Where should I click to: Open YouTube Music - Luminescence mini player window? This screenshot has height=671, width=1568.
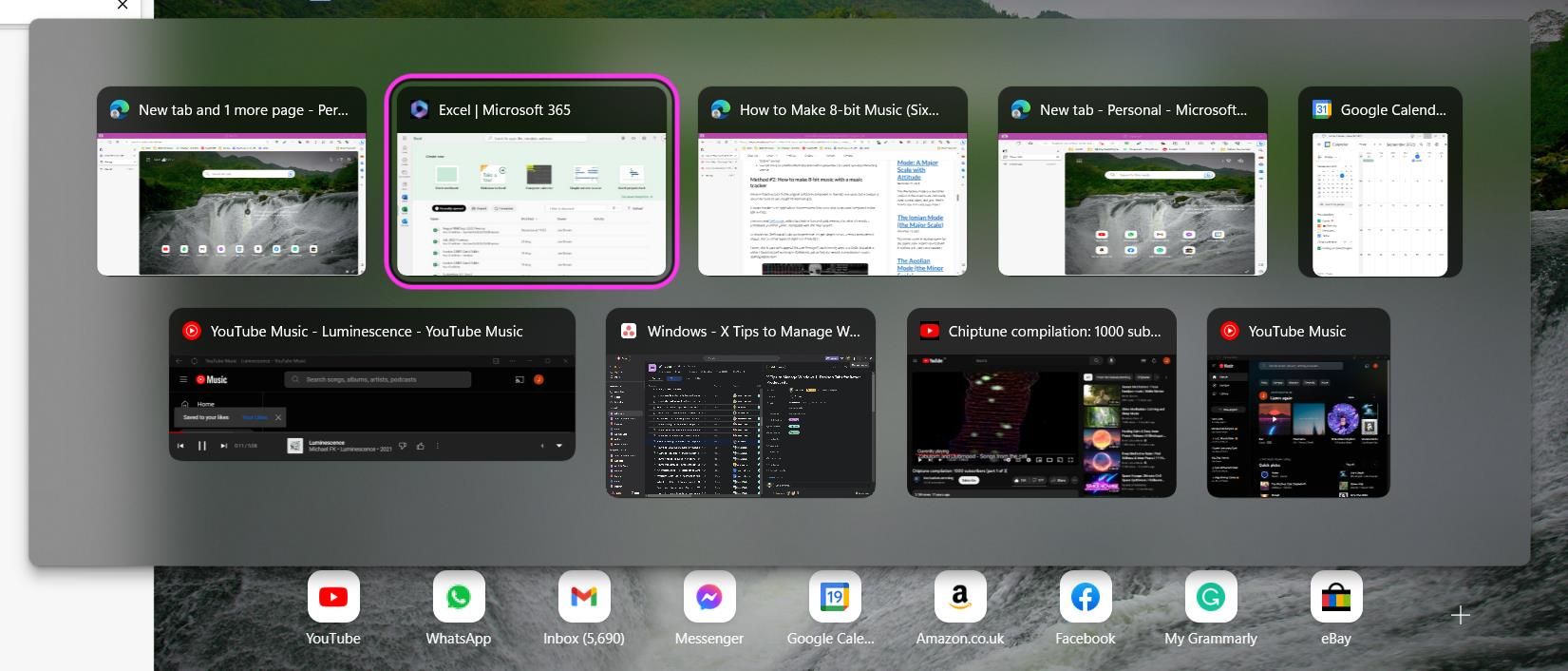click(372, 384)
